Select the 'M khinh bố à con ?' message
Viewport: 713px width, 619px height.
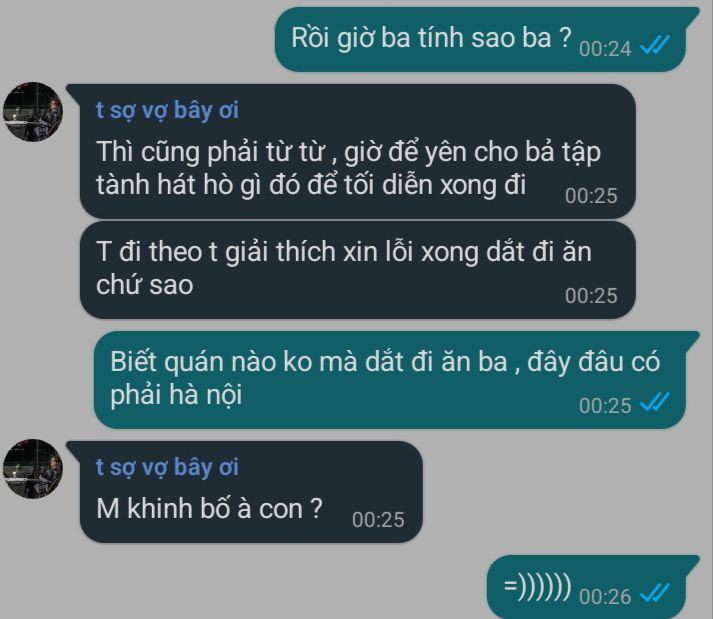click(x=245, y=492)
